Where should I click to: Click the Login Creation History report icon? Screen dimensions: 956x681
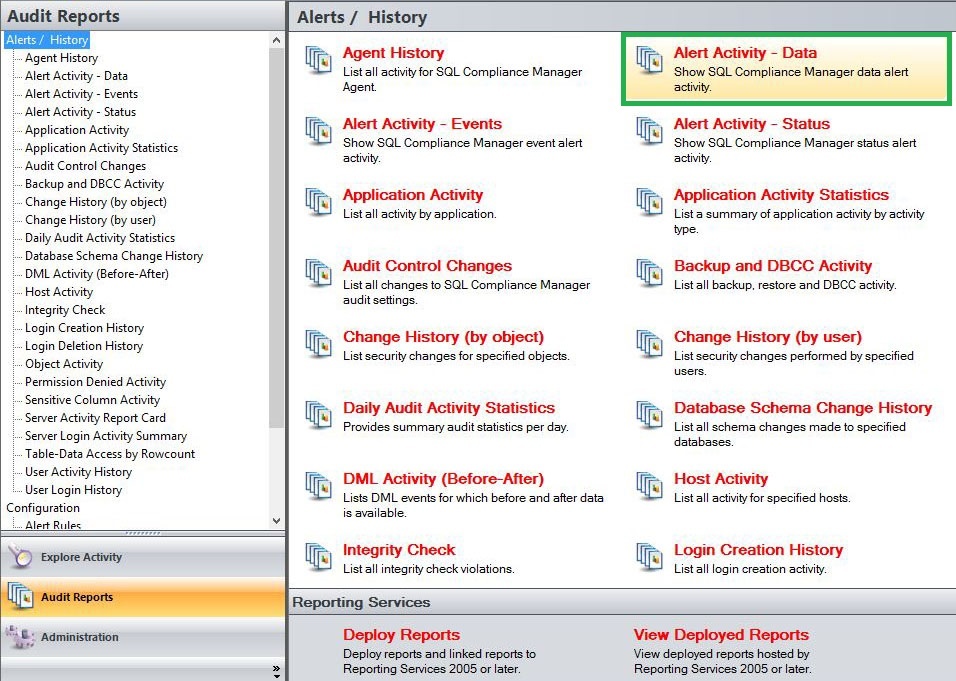click(650, 556)
